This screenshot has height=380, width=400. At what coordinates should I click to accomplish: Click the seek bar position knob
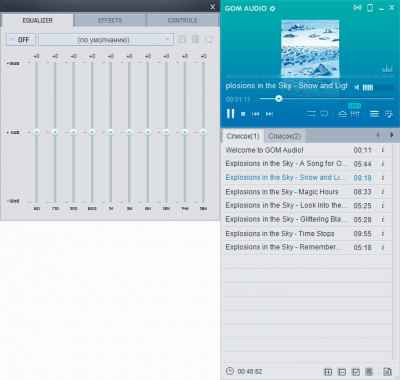coord(279,99)
